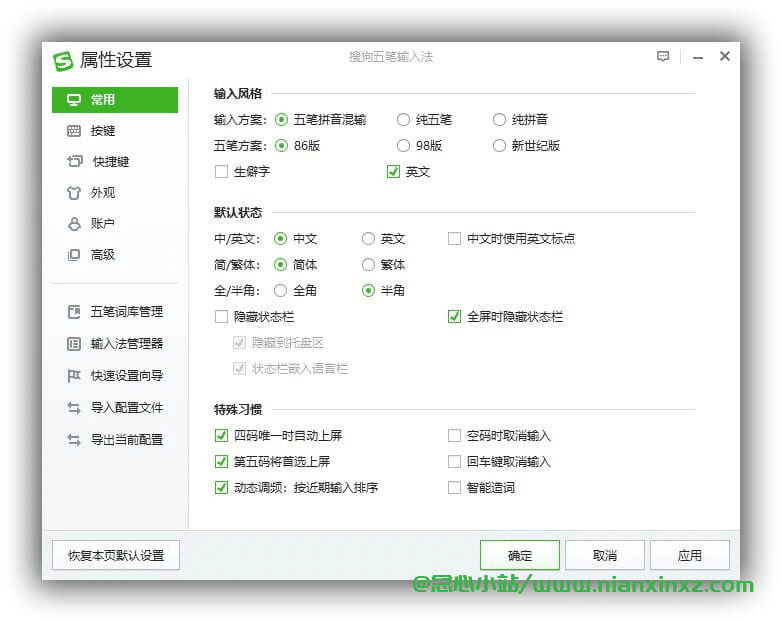Viewport: 782px width, 622px height.
Task: Uncheck 四码唯一时自动上屏
Action: pyautogui.click(x=221, y=435)
